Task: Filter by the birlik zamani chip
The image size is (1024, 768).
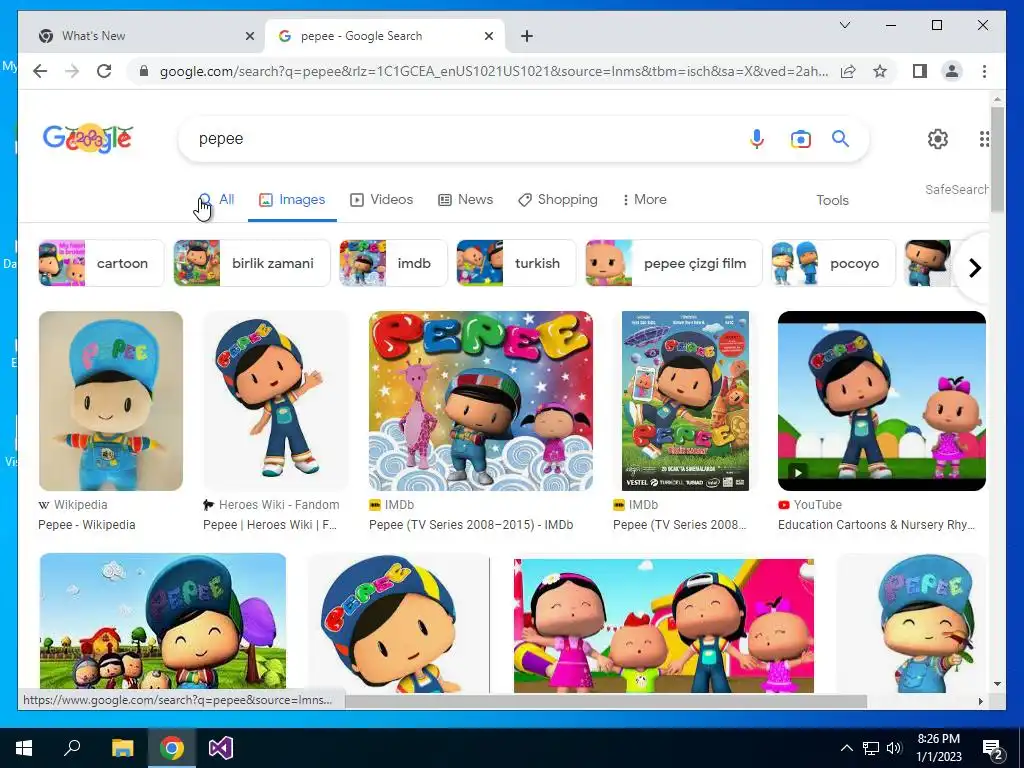Action: (x=252, y=263)
